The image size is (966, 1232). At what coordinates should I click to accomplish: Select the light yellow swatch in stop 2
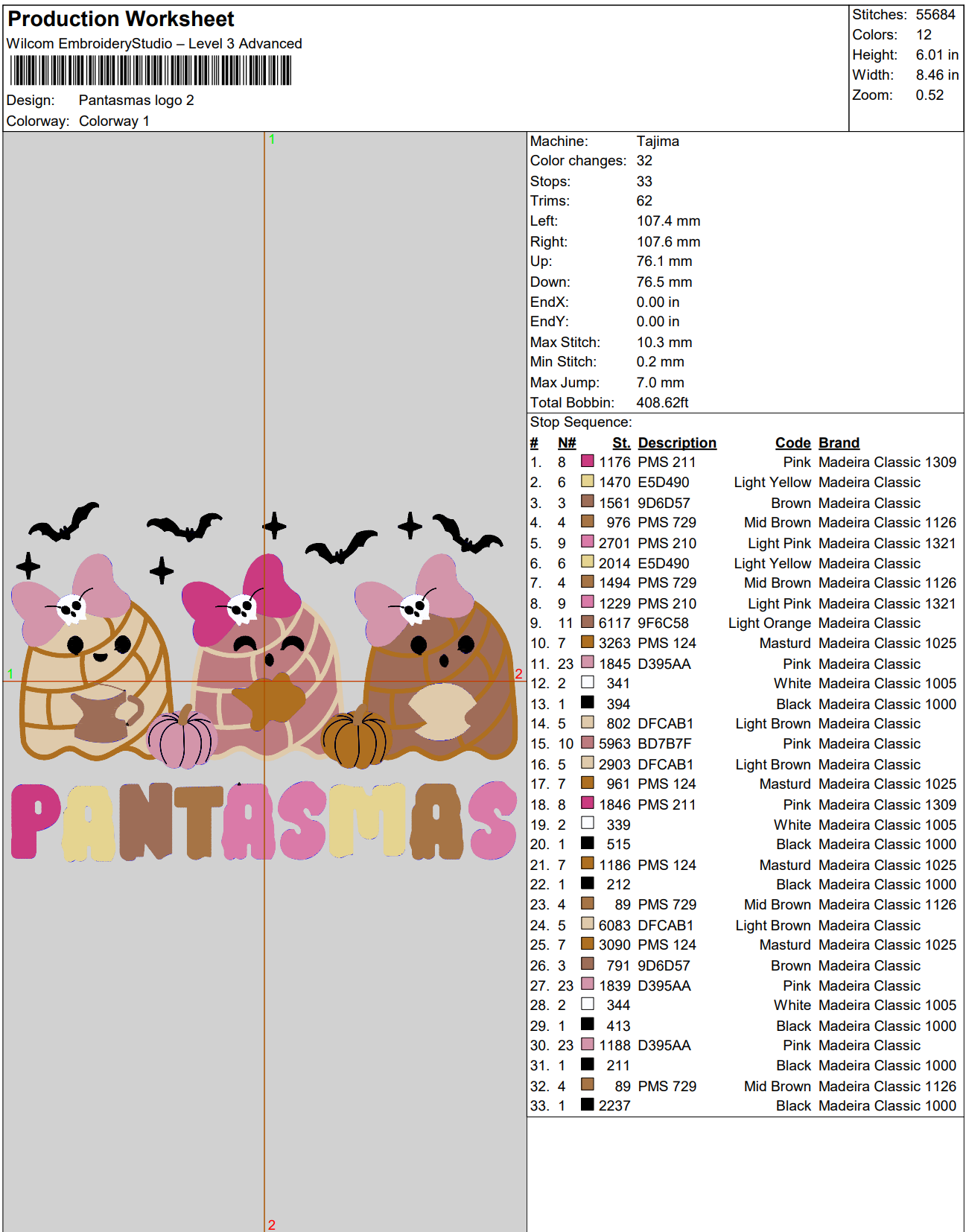pyautogui.click(x=588, y=482)
